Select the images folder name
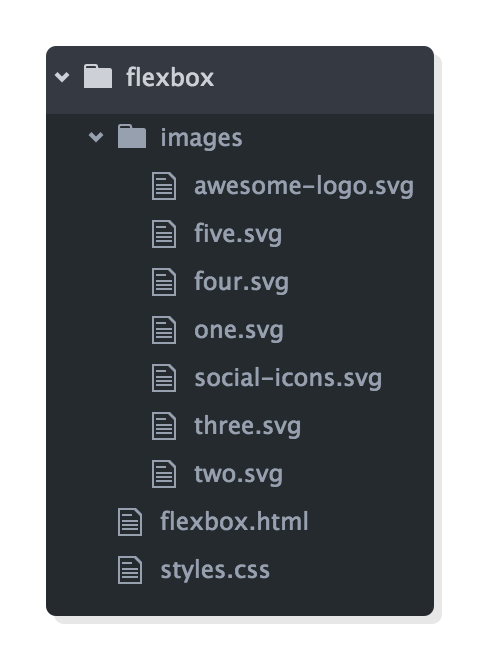Image resolution: width=480 pixels, height=662 pixels. pyautogui.click(x=201, y=138)
